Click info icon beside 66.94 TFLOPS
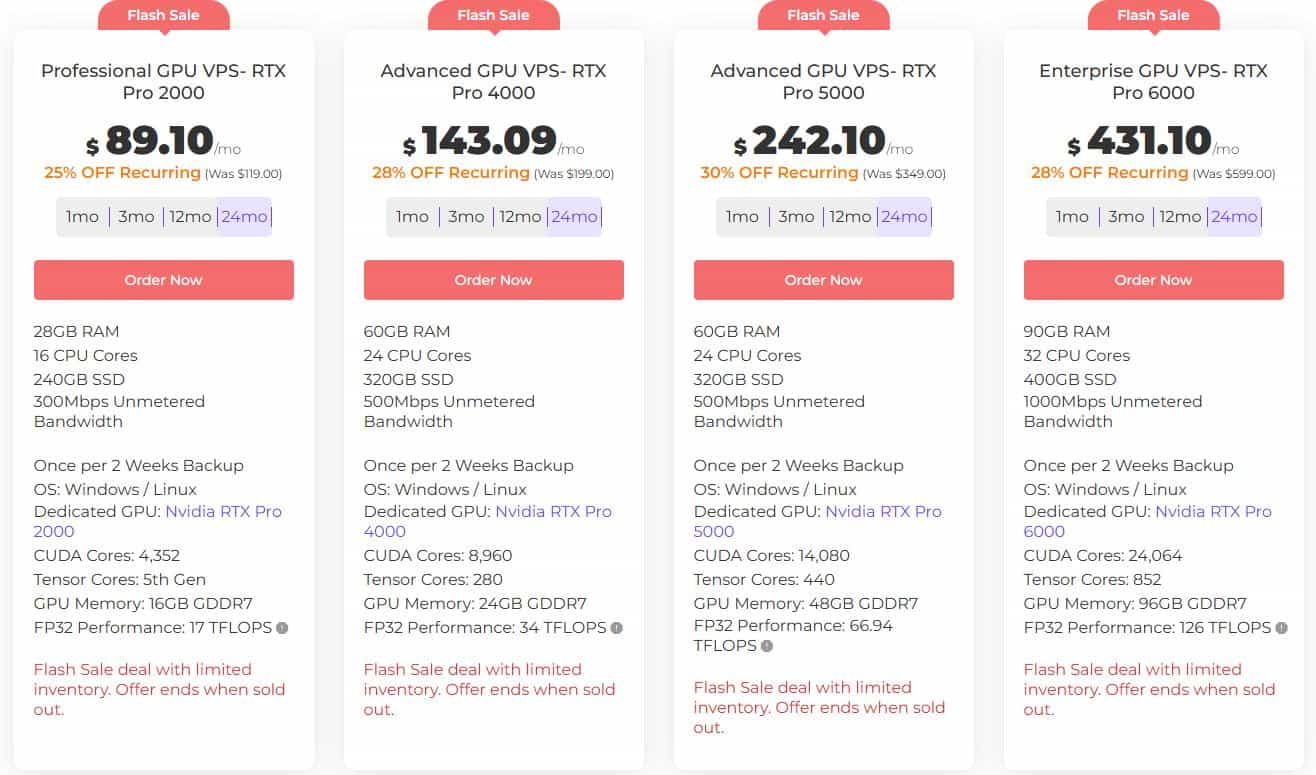Screen dimensions: 1316x775 (x=767, y=646)
